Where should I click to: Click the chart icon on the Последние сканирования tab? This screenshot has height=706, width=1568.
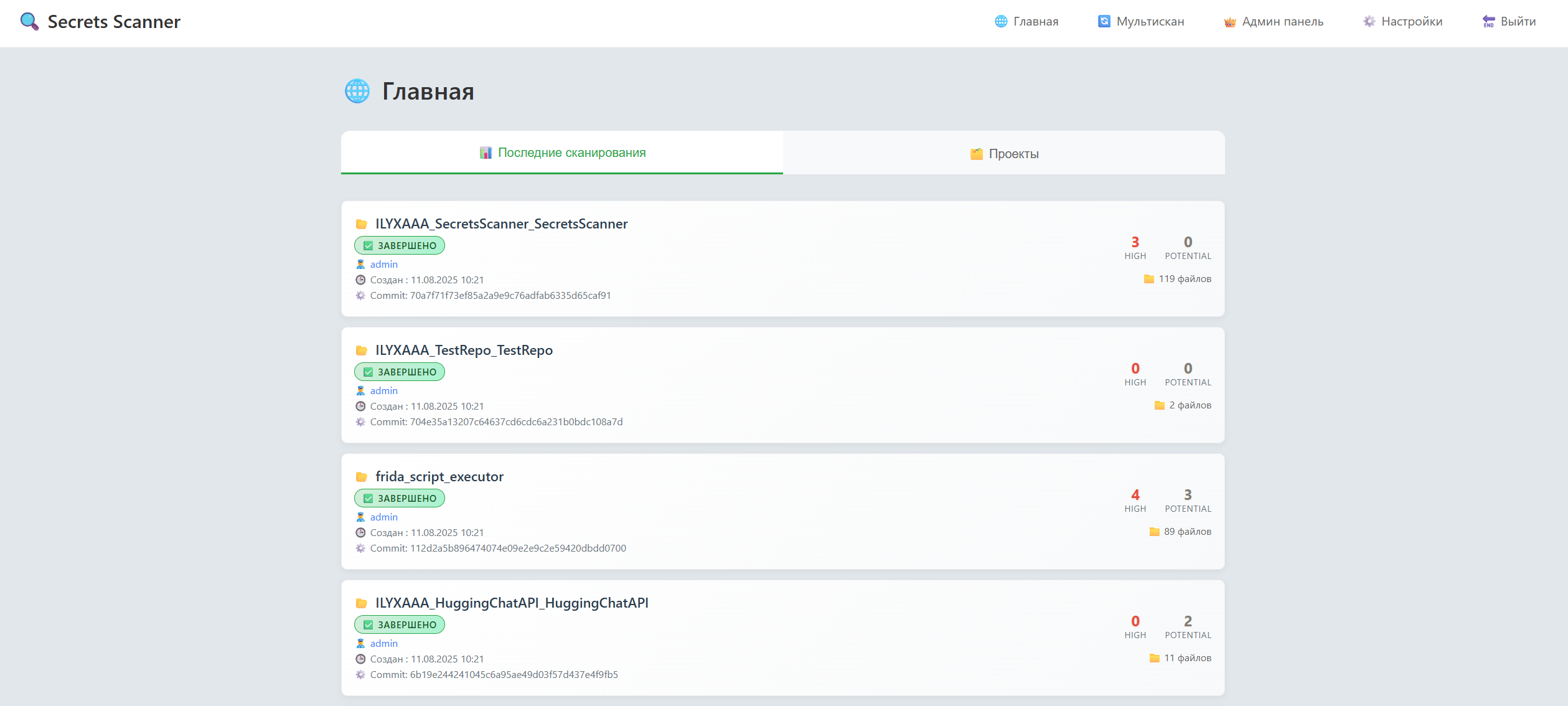(486, 153)
